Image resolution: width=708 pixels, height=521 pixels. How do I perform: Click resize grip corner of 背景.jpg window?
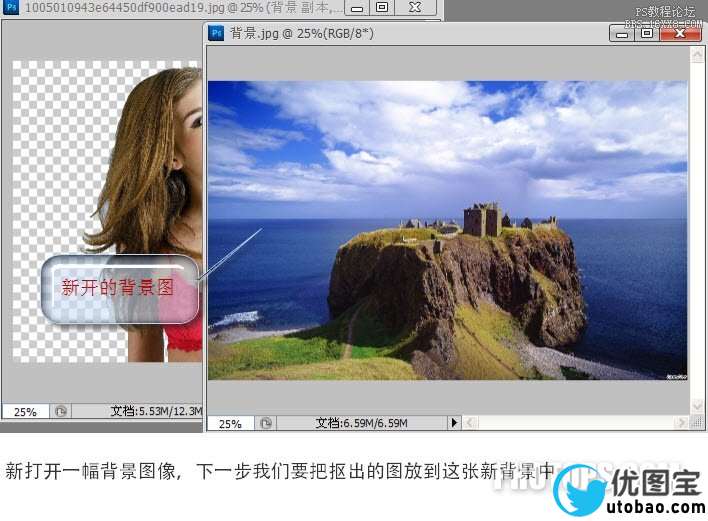(697, 423)
